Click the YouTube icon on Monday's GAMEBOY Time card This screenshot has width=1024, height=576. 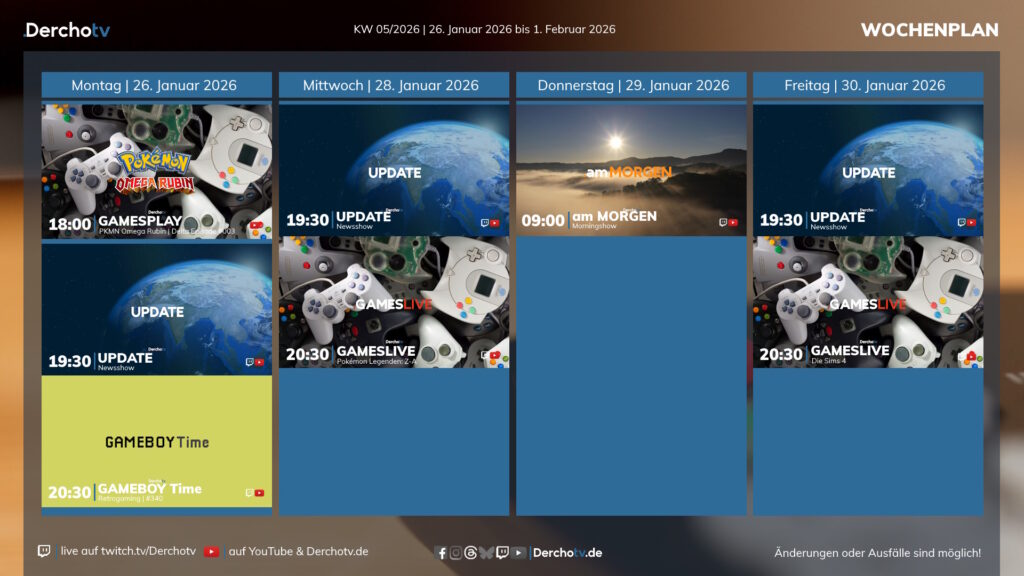[x=260, y=493]
